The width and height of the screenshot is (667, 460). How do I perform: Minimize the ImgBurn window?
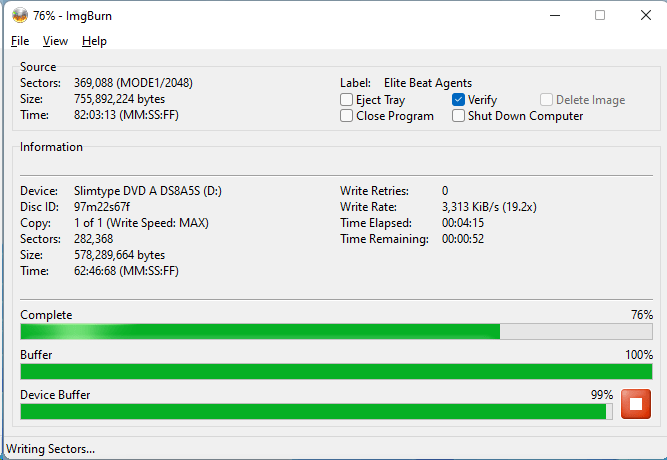(x=555, y=15)
